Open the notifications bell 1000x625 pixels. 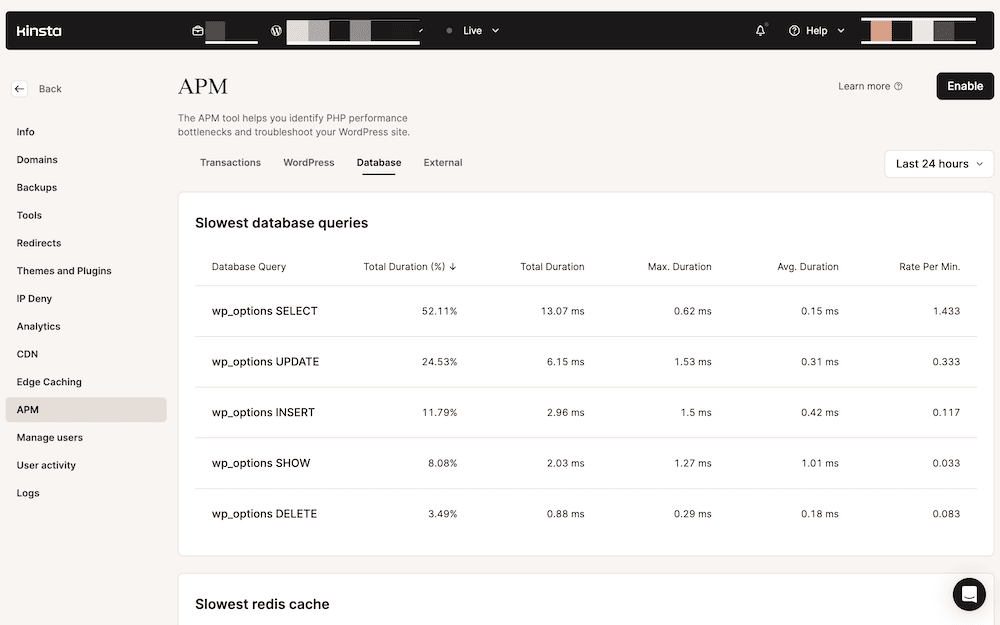[x=760, y=30]
